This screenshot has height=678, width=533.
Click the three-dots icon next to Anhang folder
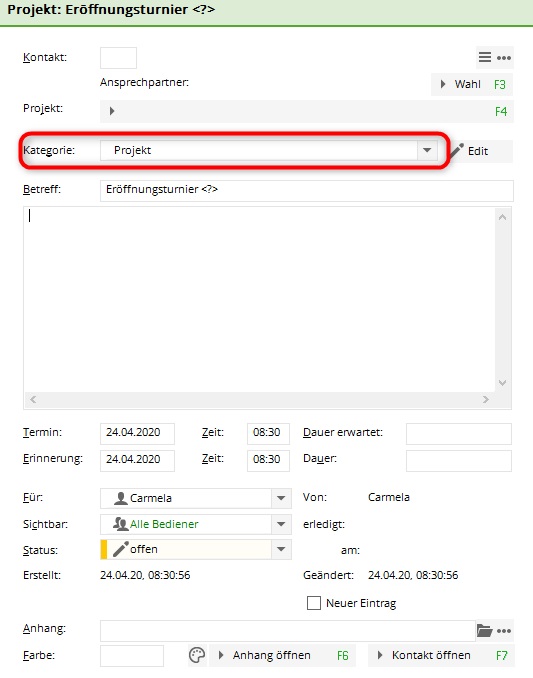click(x=504, y=631)
